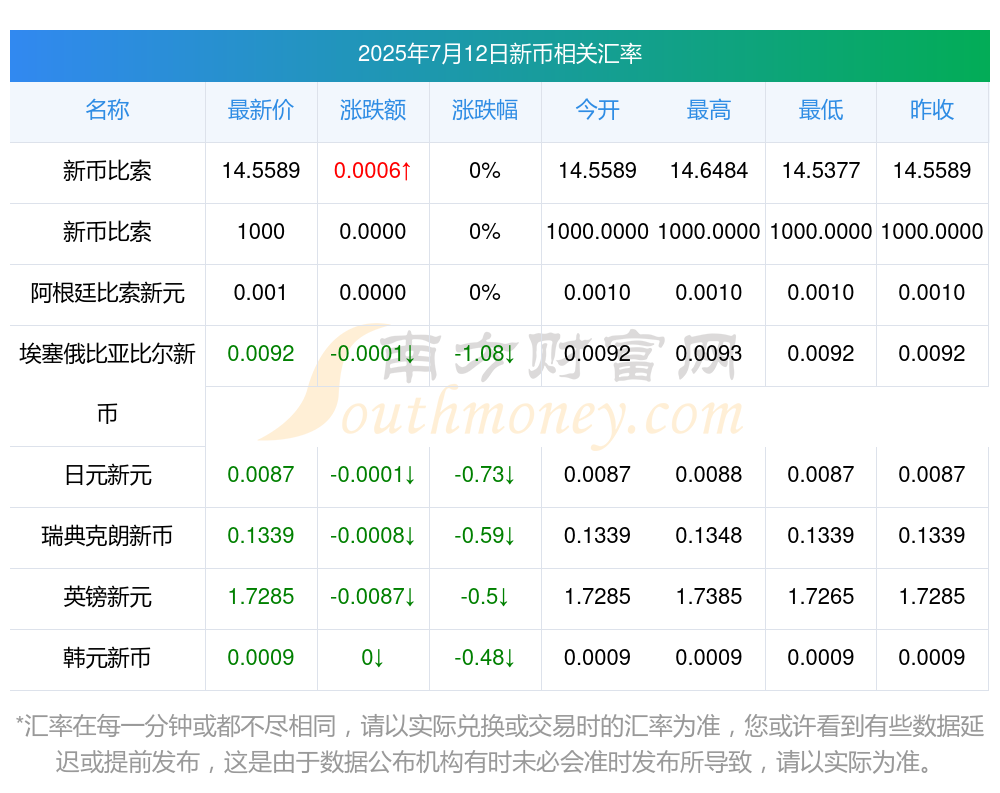Click the 阿根廷比索新元 row name
Image resolution: width=1000 pixels, height=793 pixels.
point(107,293)
